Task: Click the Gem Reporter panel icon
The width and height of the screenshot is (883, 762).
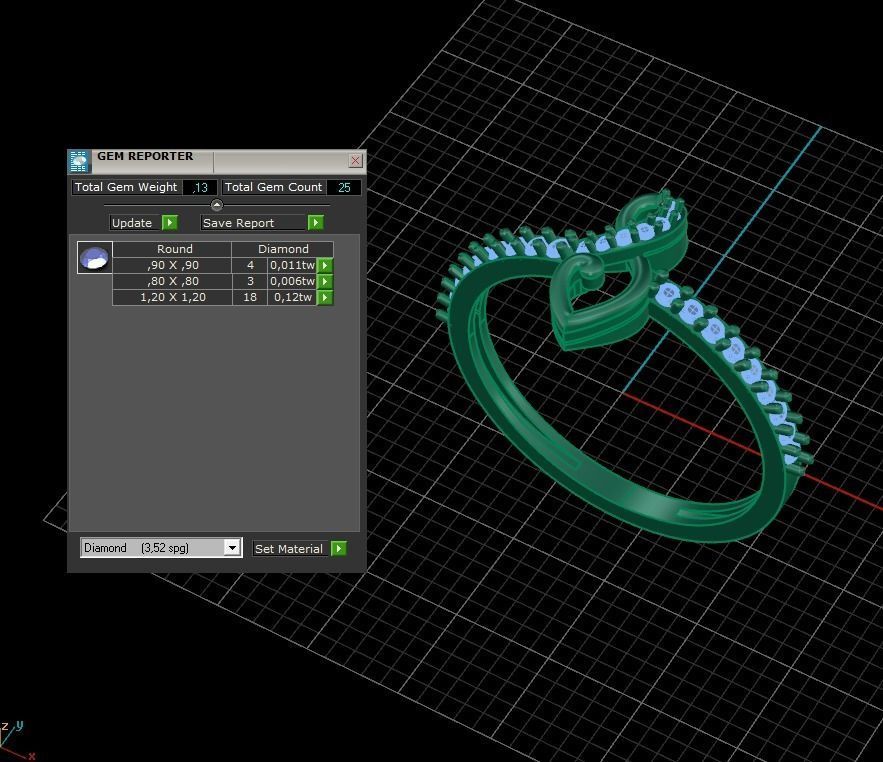Action: tap(79, 162)
